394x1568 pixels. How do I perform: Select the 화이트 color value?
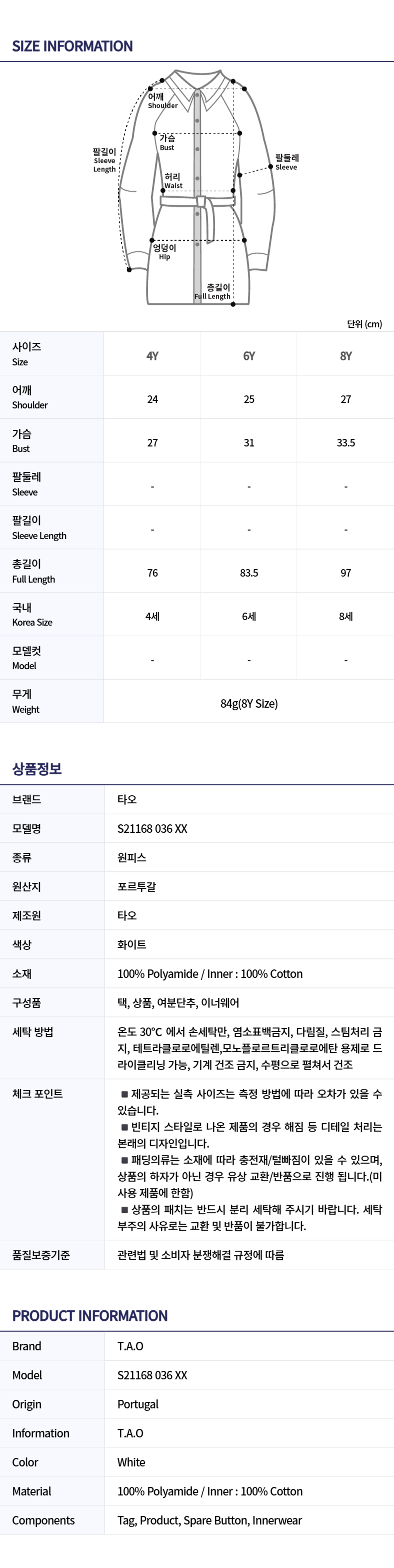point(132,945)
